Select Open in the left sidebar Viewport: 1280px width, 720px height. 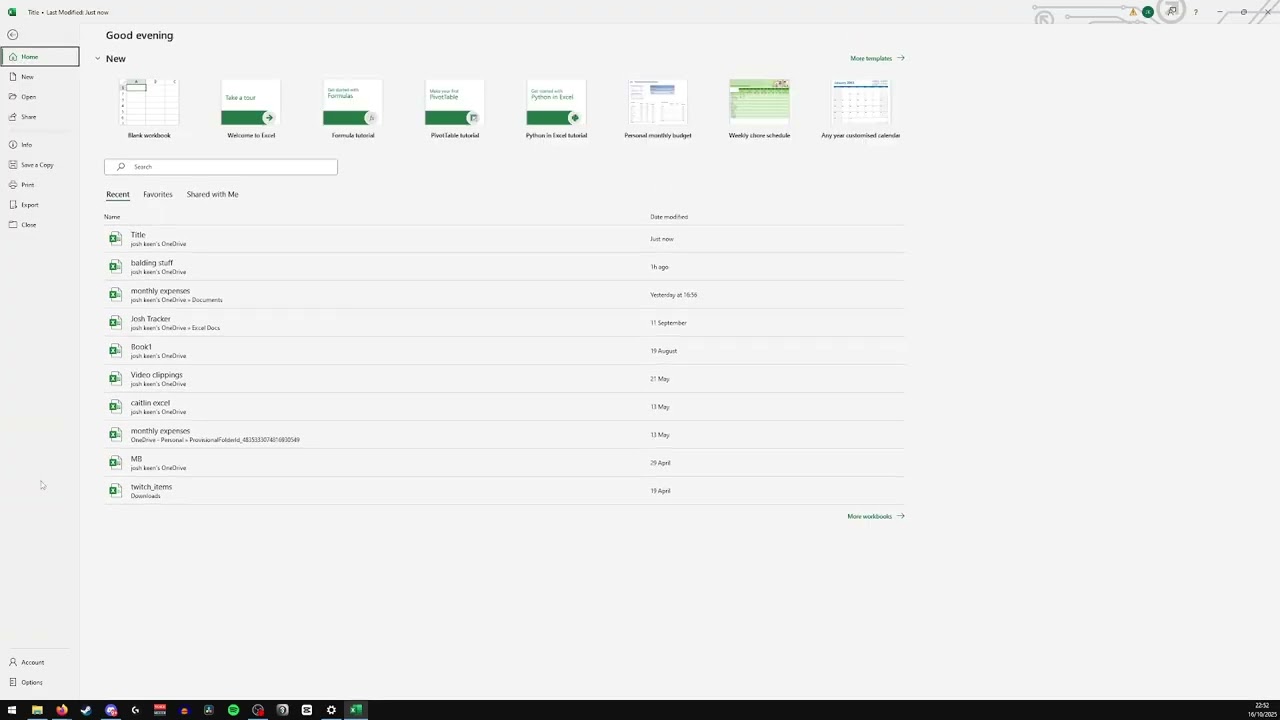pos(40,97)
